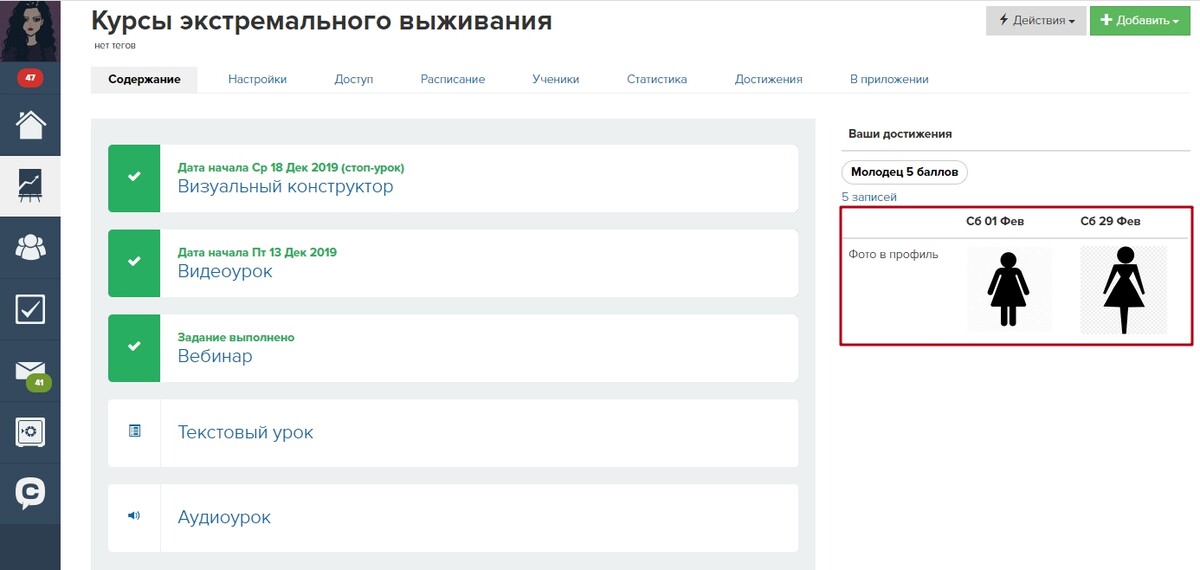The width and height of the screenshot is (1200, 570).
Task: Open the Статистика tab
Action: [657, 80]
